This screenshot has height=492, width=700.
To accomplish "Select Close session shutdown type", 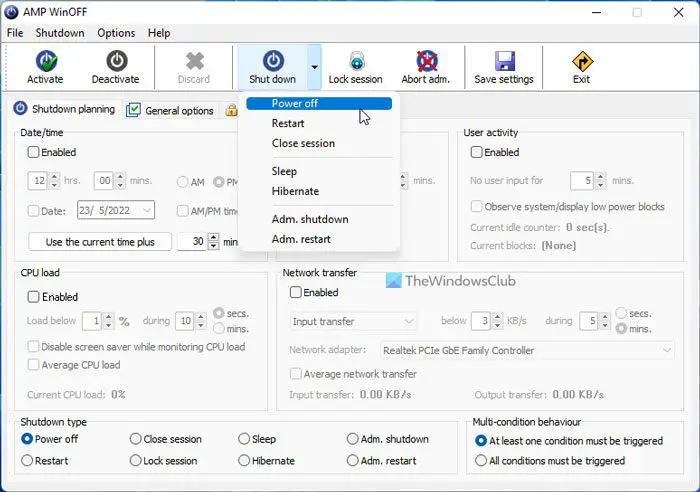I will coord(136,439).
